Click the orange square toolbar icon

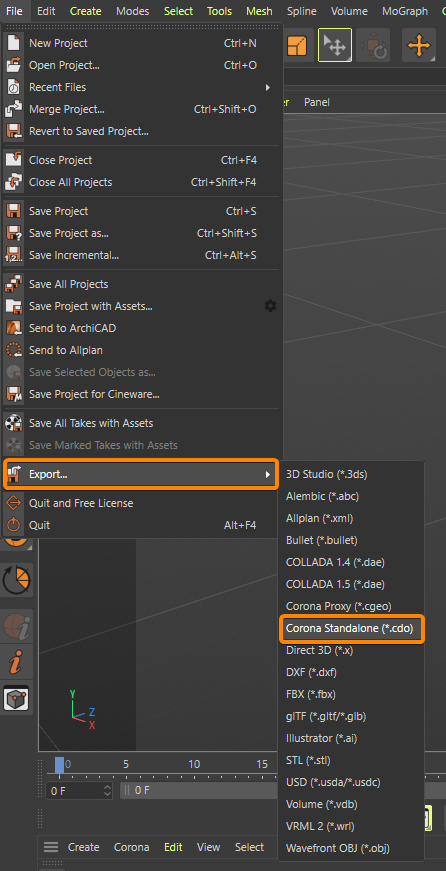point(297,45)
